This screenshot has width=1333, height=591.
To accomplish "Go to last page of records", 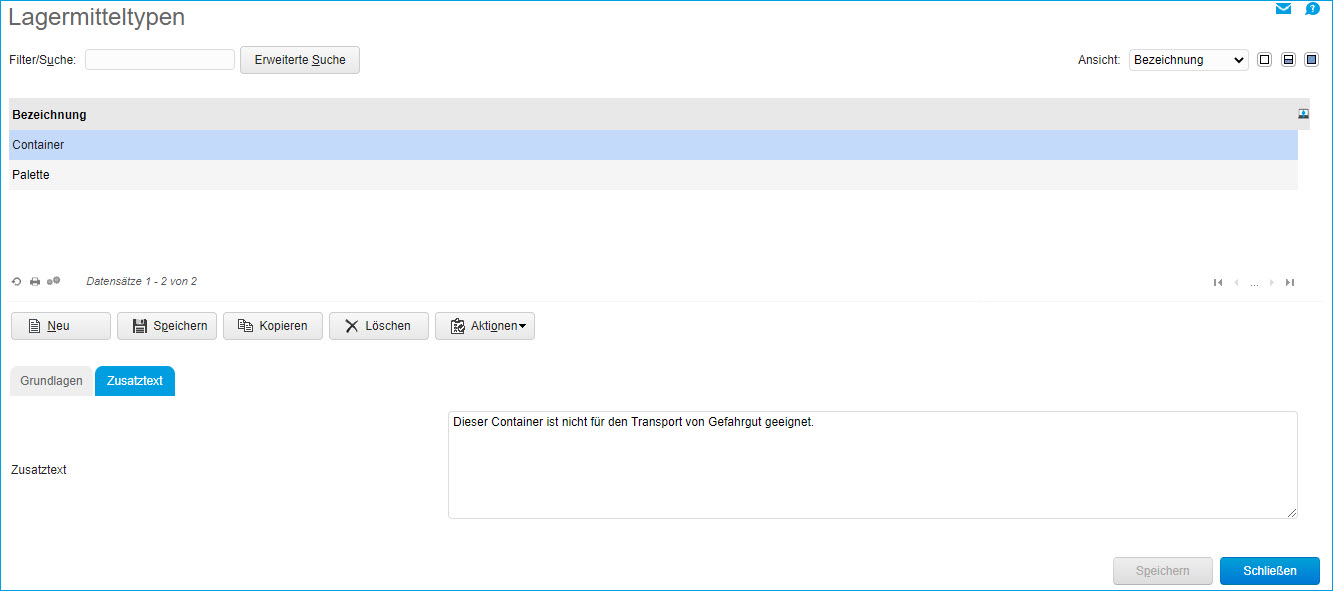I will (x=1290, y=283).
